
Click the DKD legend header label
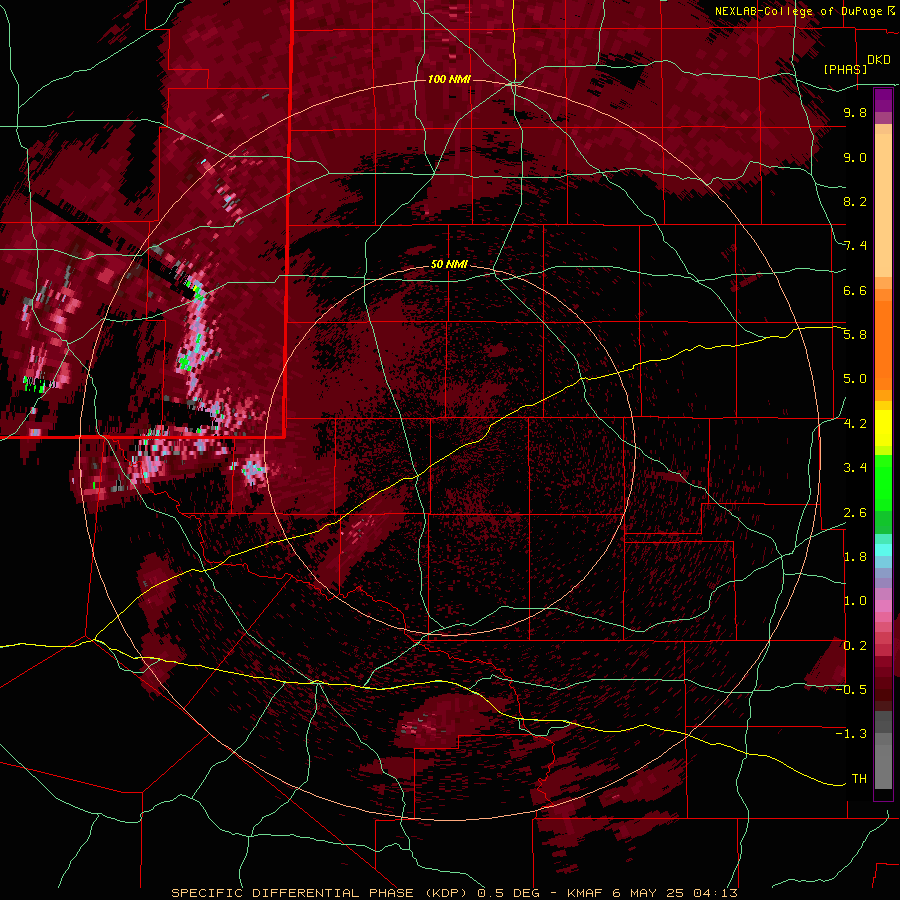879,60
